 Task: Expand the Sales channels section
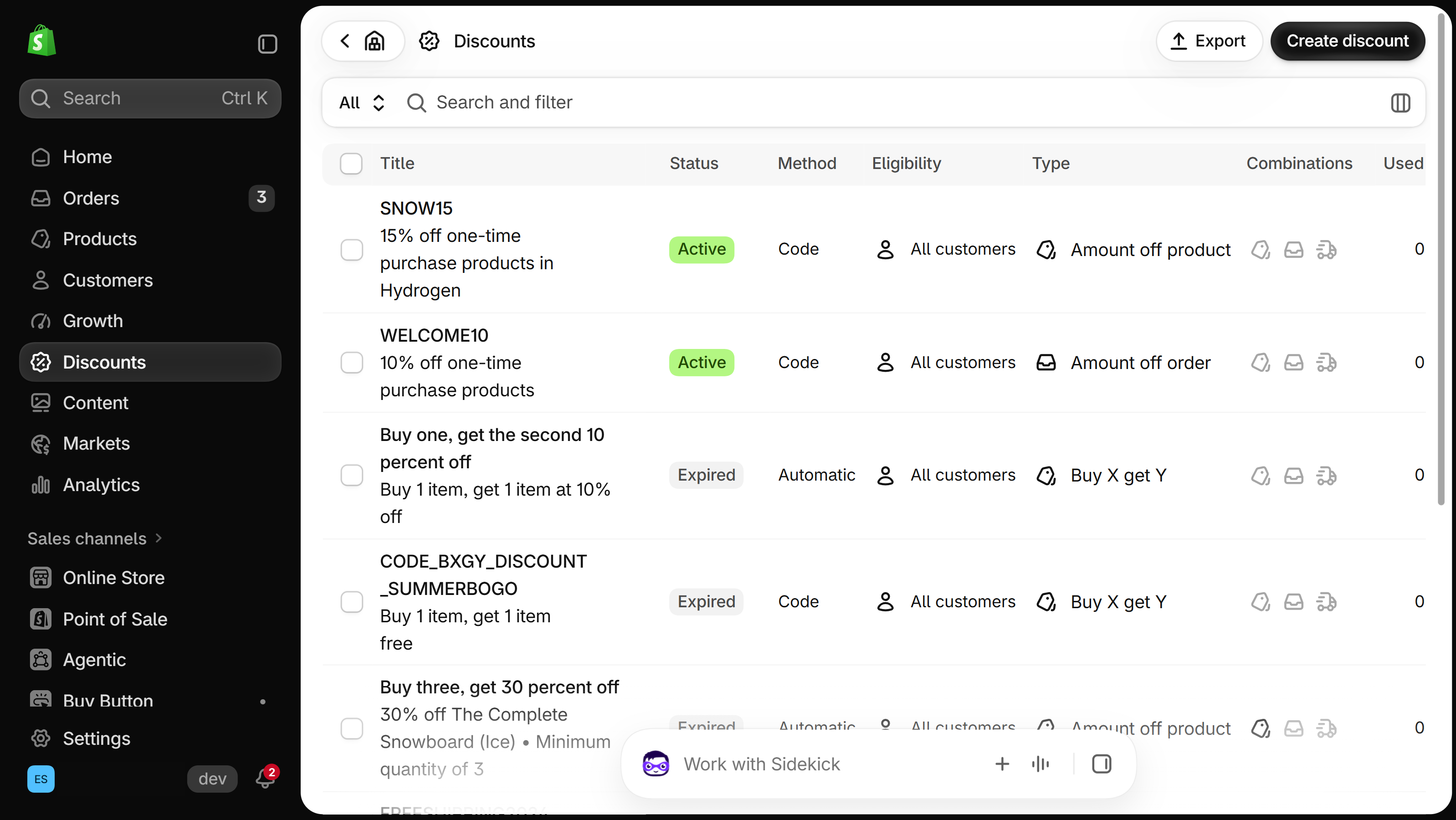click(x=95, y=538)
